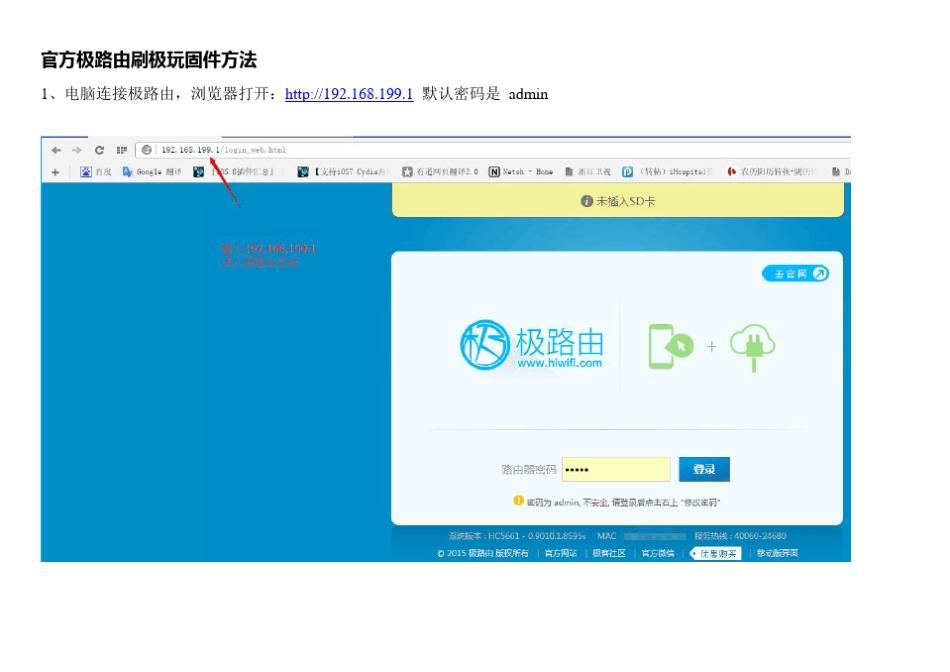Open the Netsh - Home bookmark

pyautogui.click(x=521, y=172)
